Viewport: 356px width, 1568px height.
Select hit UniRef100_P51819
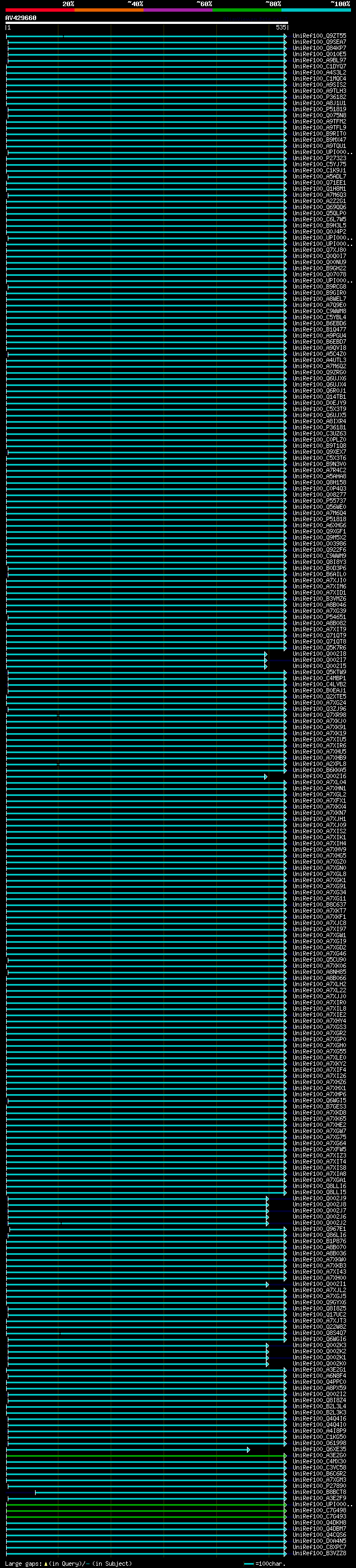(319, 109)
